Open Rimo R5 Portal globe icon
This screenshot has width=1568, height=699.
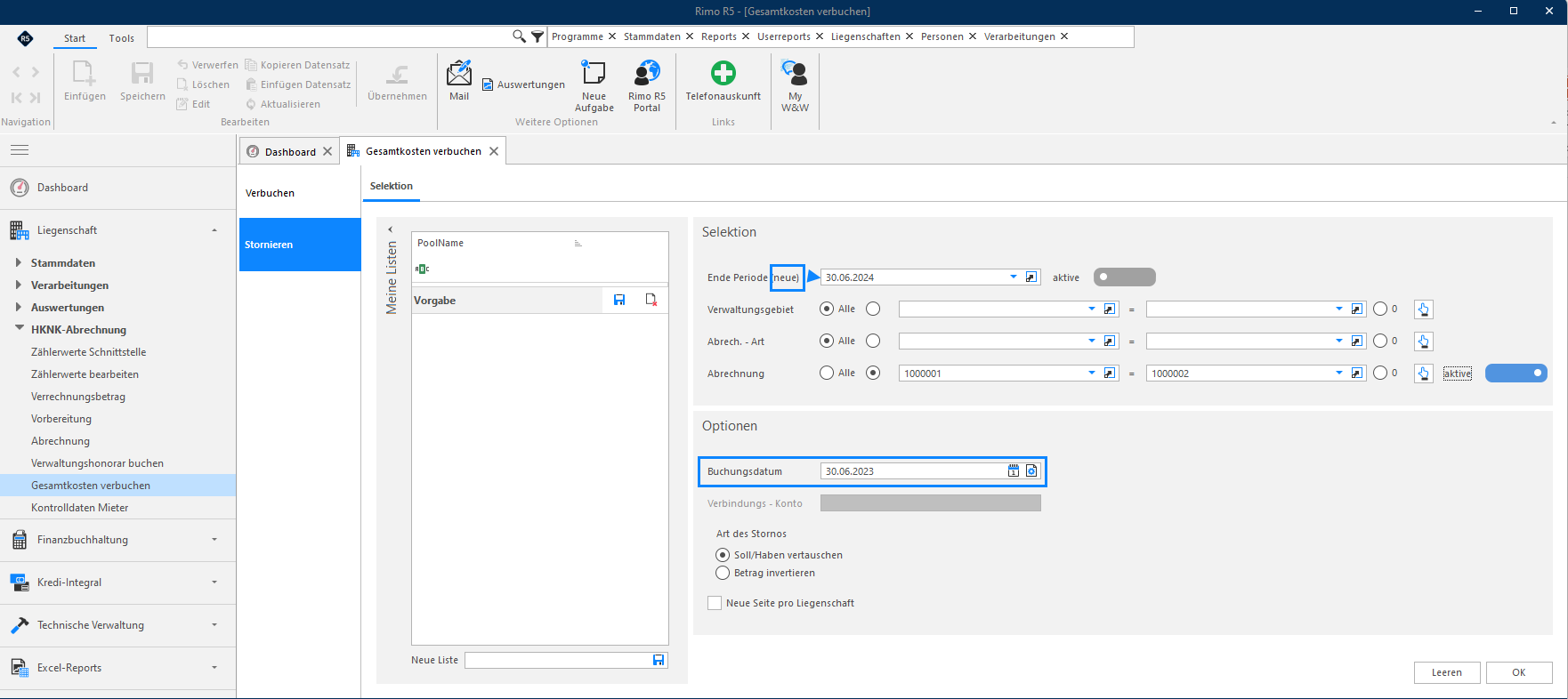tap(647, 73)
